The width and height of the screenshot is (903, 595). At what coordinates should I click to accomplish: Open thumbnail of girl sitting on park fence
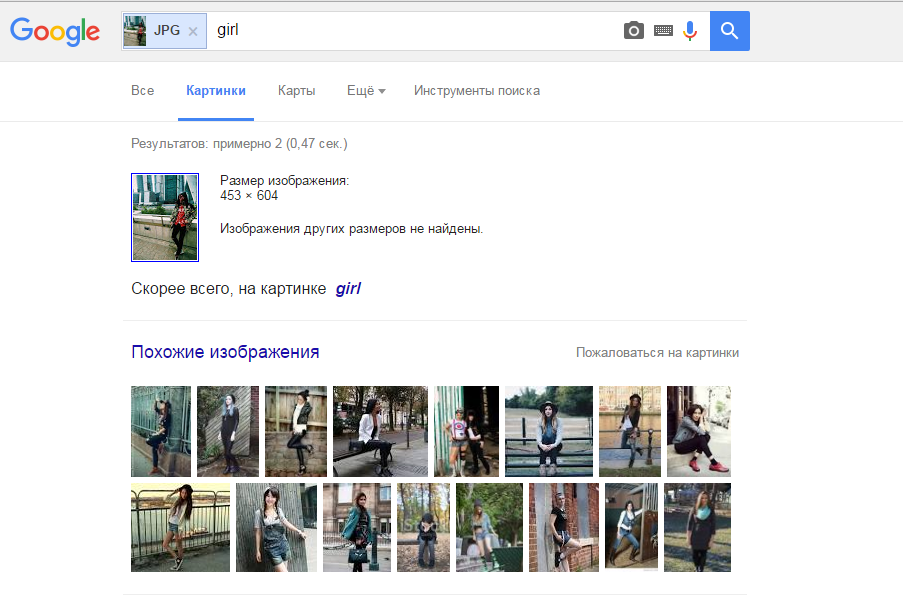click(549, 431)
